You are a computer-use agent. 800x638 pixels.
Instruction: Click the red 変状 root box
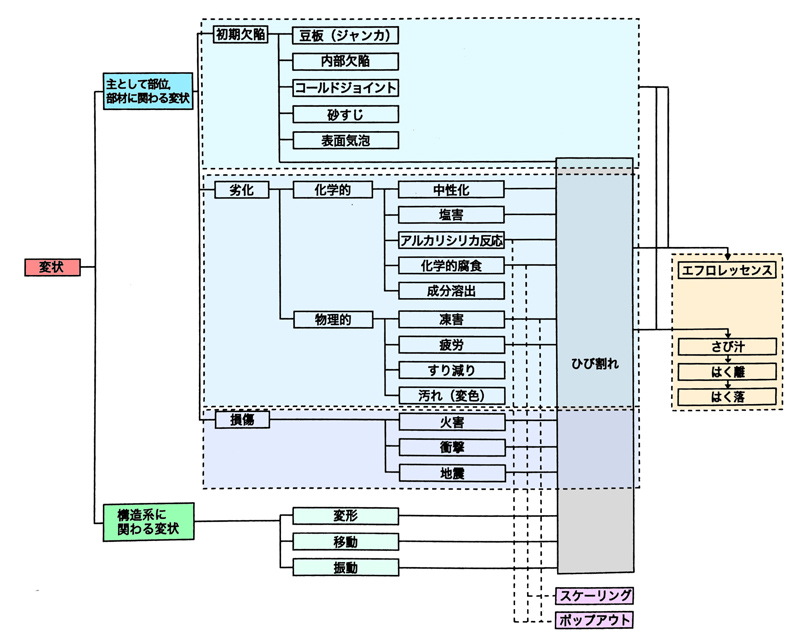coord(50,268)
